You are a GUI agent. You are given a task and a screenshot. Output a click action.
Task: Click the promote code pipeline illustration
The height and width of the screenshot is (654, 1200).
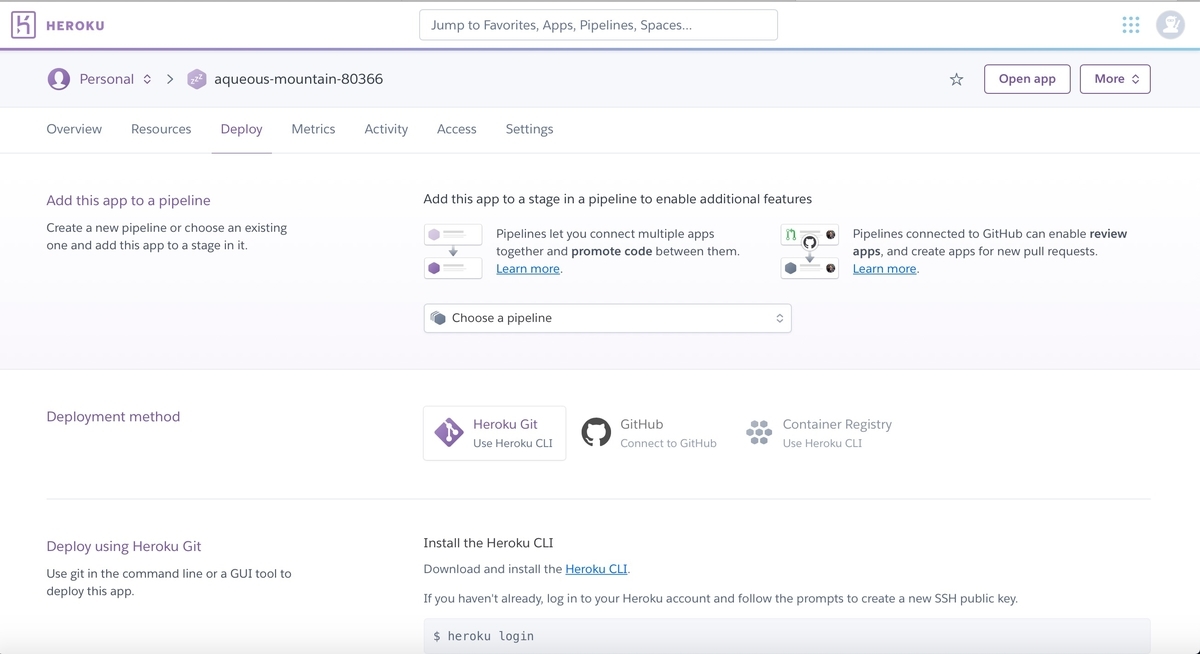point(453,251)
